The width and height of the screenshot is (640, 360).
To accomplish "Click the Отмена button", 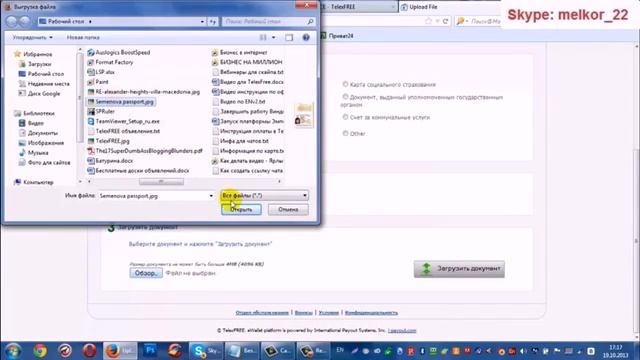I will (288, 209).
